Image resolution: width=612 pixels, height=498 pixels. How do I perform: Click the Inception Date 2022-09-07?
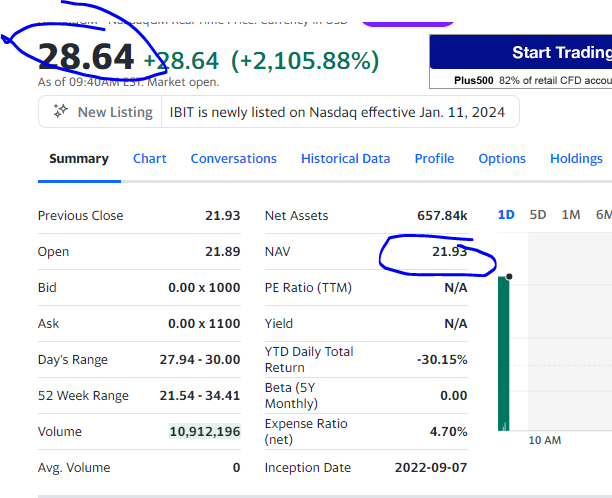pos(431,468)
